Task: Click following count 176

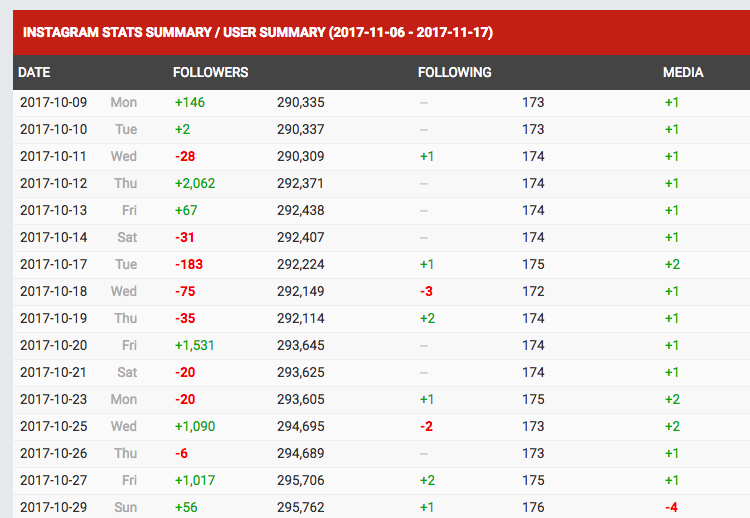Action: (533, 507)
